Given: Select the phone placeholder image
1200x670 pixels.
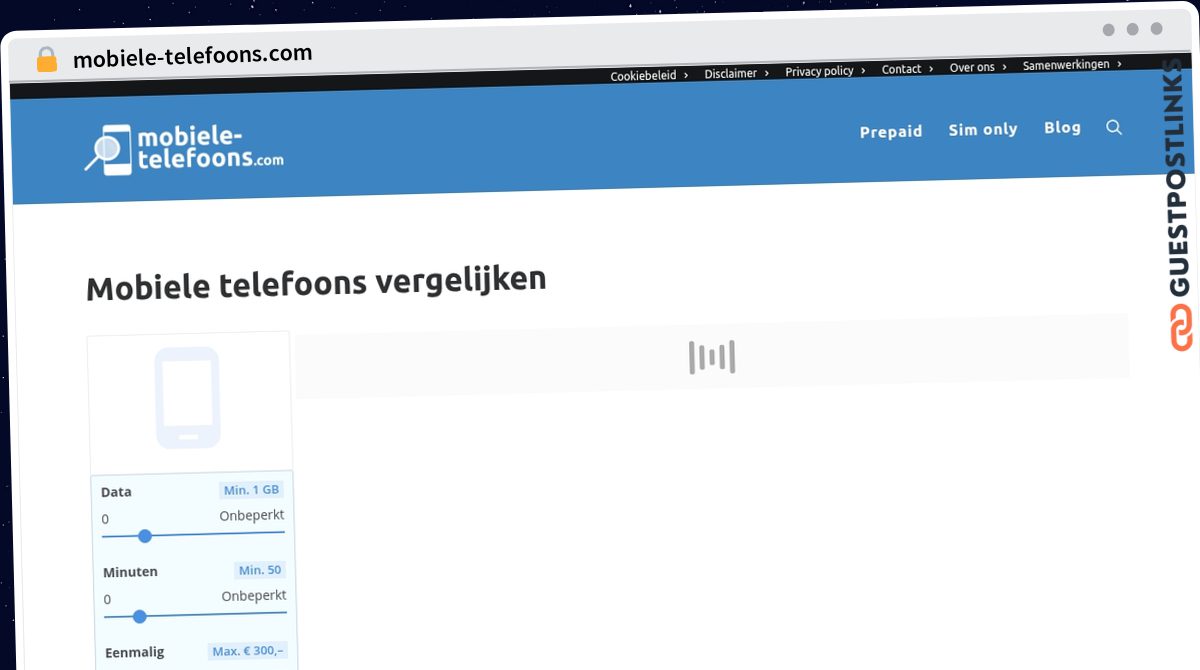Looking at the screenshot, I should 187,398.
